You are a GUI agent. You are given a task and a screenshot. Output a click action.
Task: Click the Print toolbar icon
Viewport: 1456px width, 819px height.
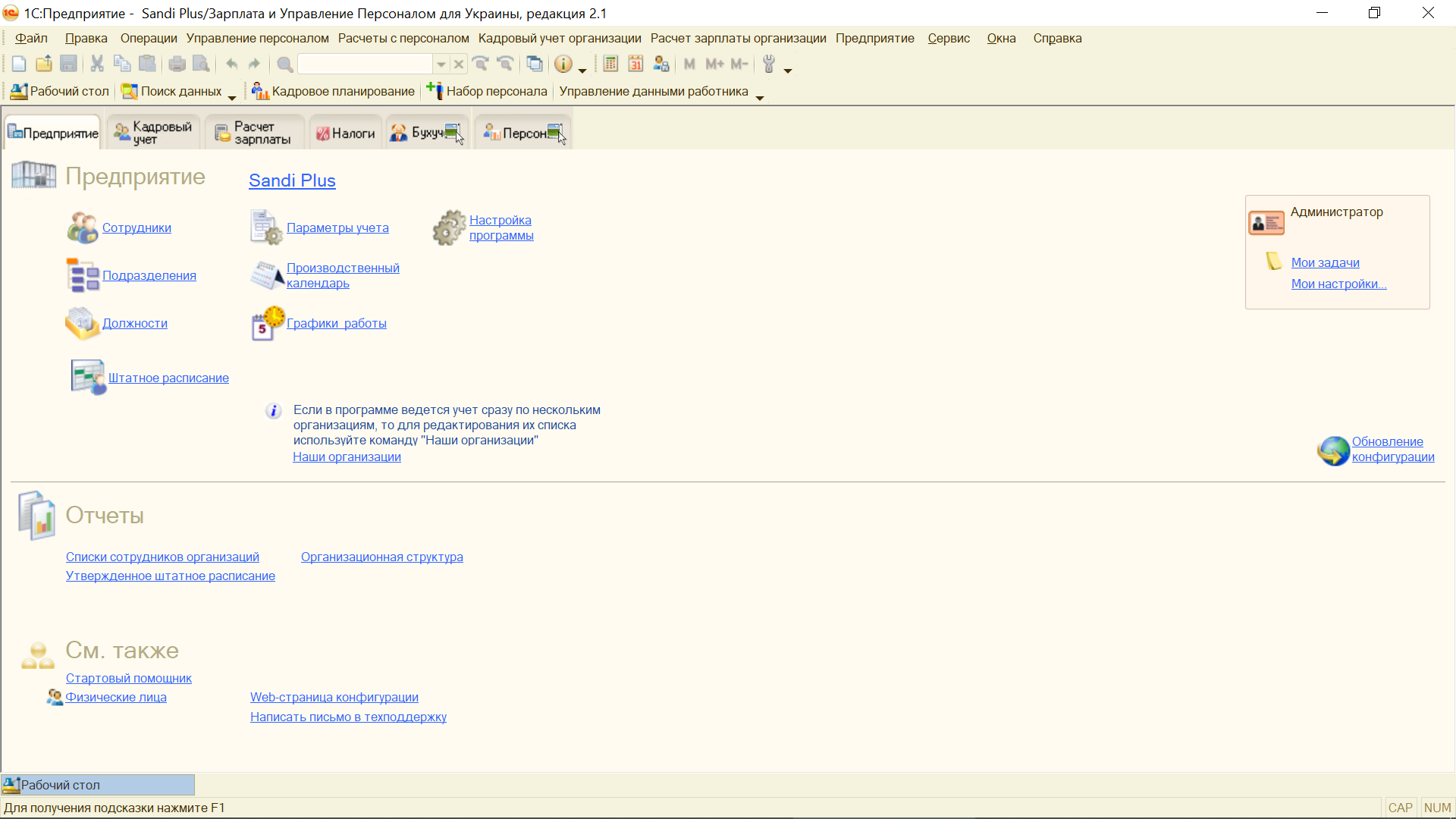tap(177, 64)
